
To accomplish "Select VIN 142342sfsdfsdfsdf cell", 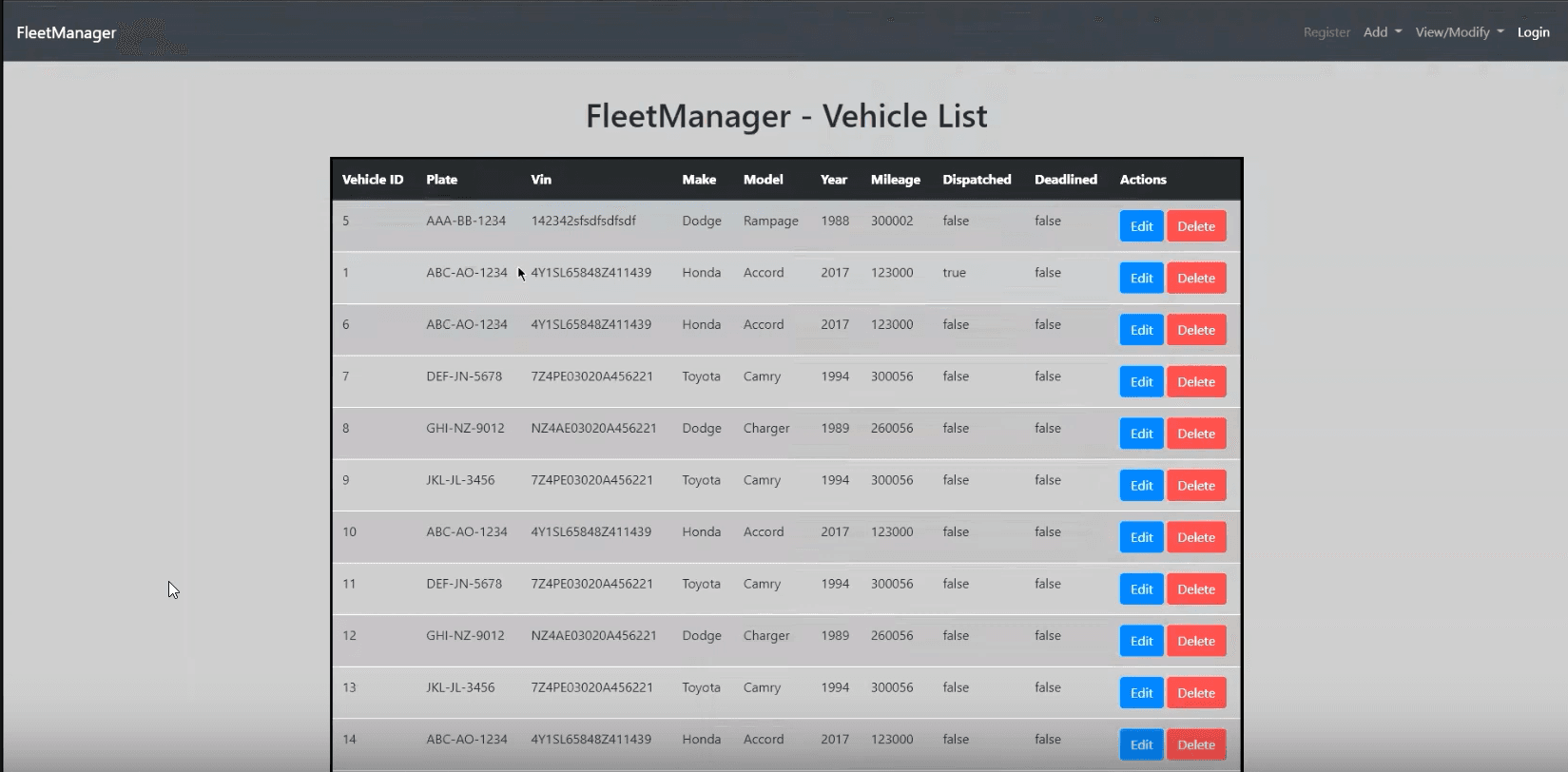I will [x=584, y=221].
